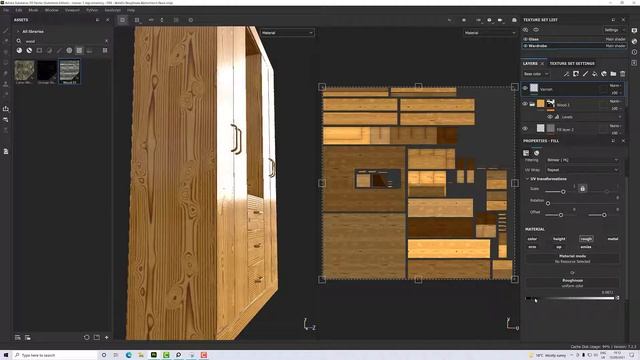Open Shader settings sphere icon on right dock

[634, 41]
